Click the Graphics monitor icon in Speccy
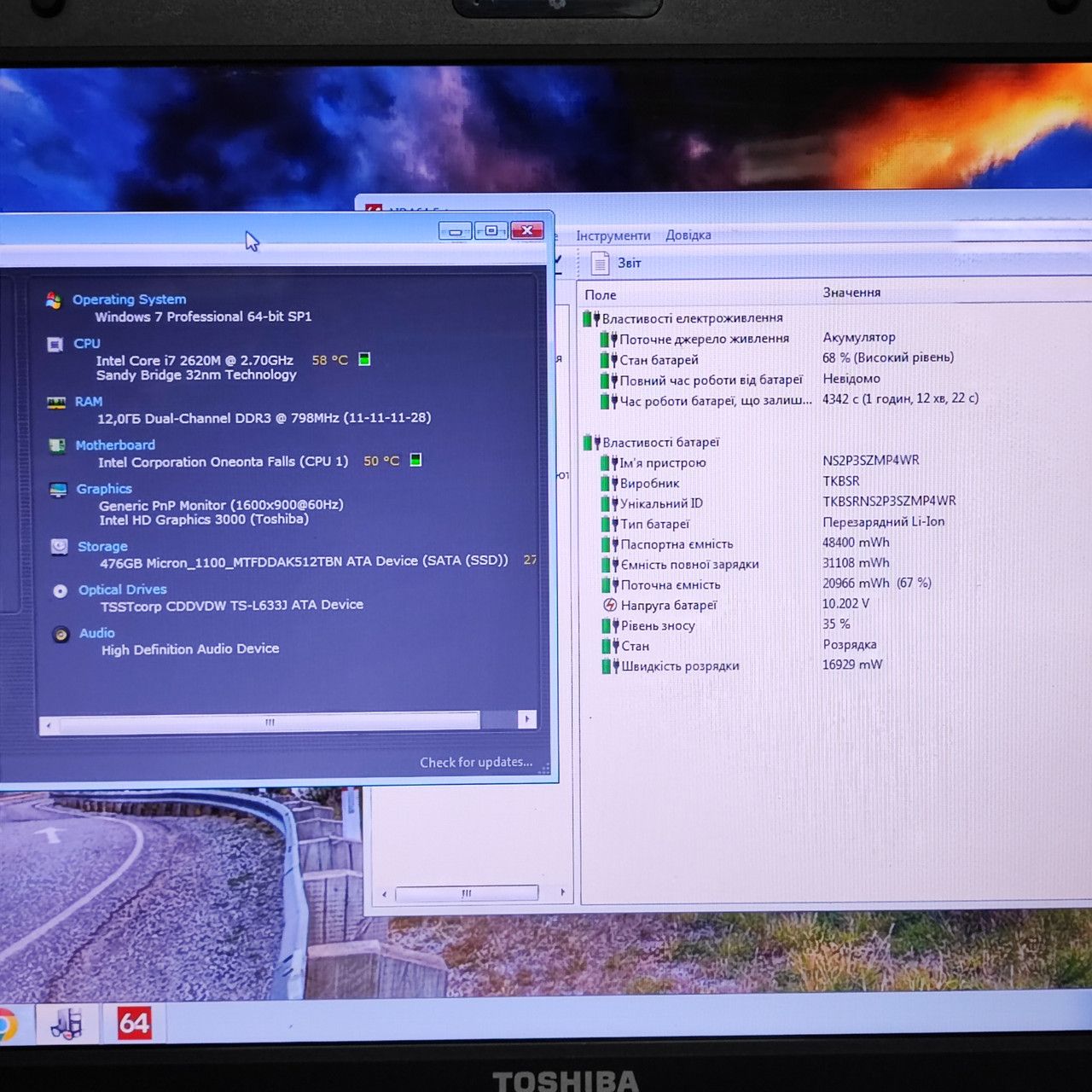Image resolution: width=1092 pixels, height=1092 pixels. point(58,490)
